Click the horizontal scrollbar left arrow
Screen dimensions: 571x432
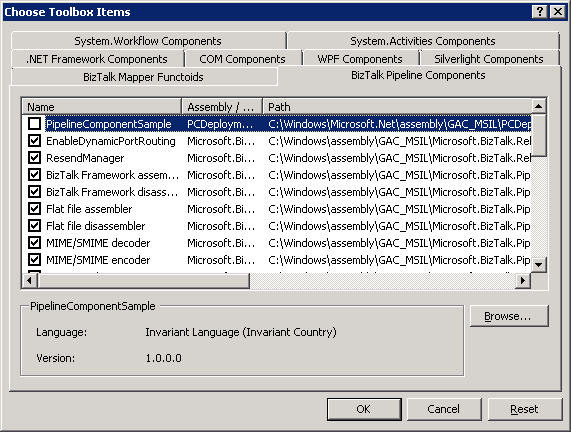coord(30,280)
